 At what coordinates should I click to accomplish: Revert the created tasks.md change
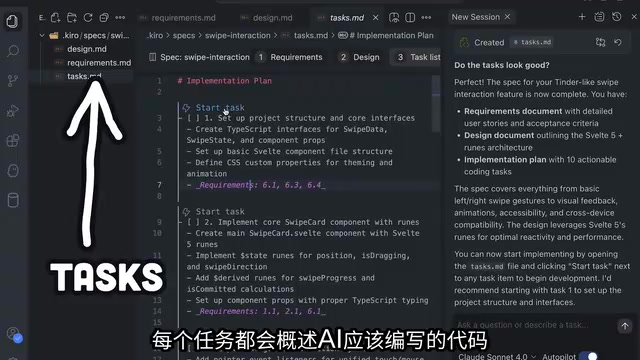coord(618,42)
